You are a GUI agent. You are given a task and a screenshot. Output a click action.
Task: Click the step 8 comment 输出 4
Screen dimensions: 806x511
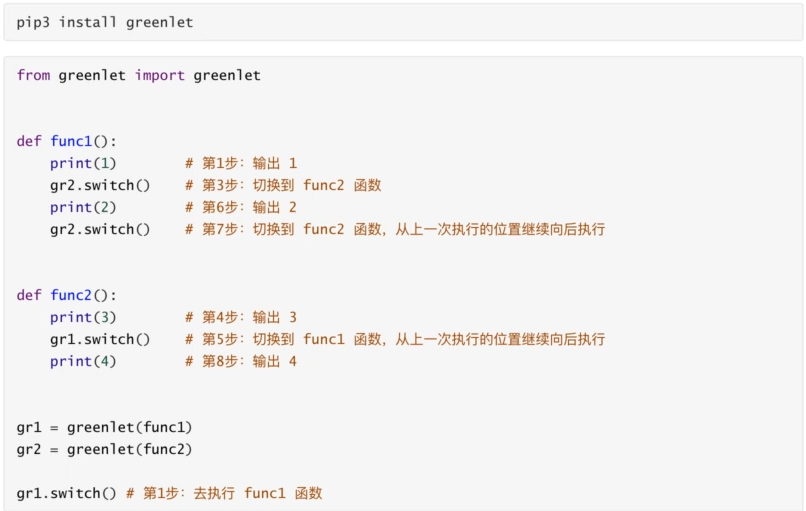(x=241, y=361)
